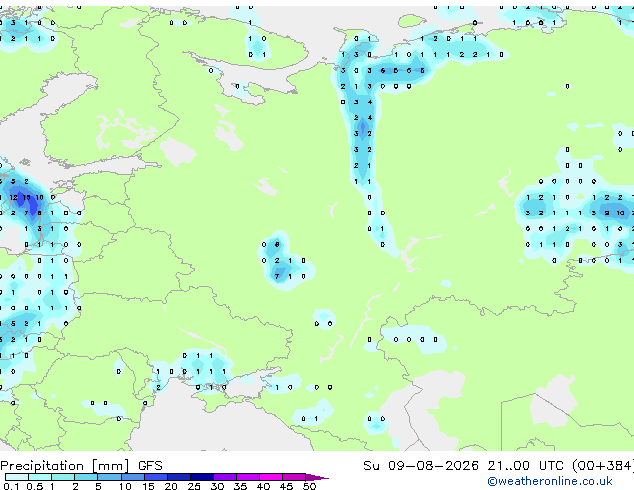Click the legend label '50'
Image resolution: width=634 pixels, height=490 pixels.
coord(309,486)
